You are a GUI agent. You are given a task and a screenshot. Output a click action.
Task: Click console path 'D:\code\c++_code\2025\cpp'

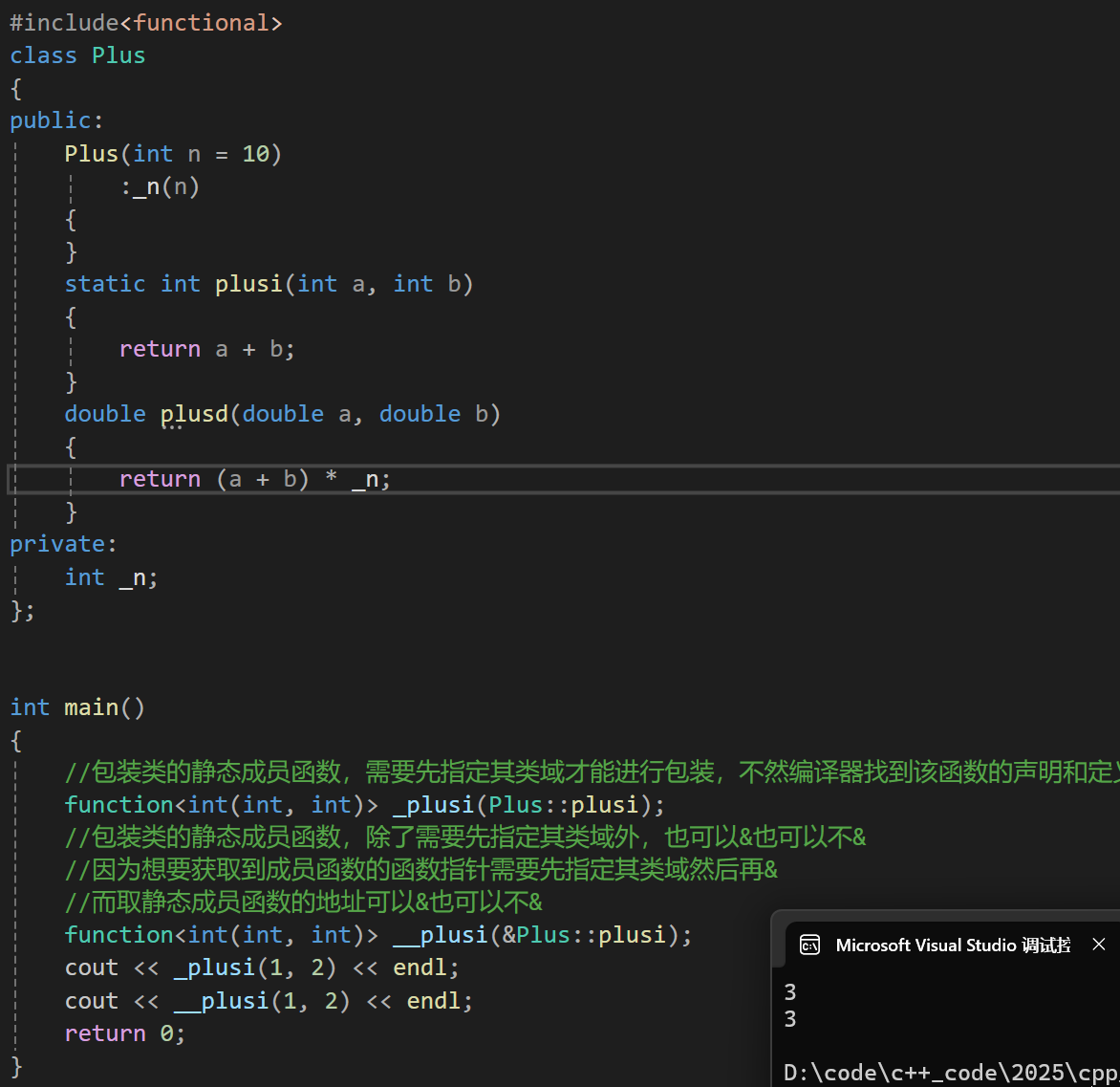951,1072
